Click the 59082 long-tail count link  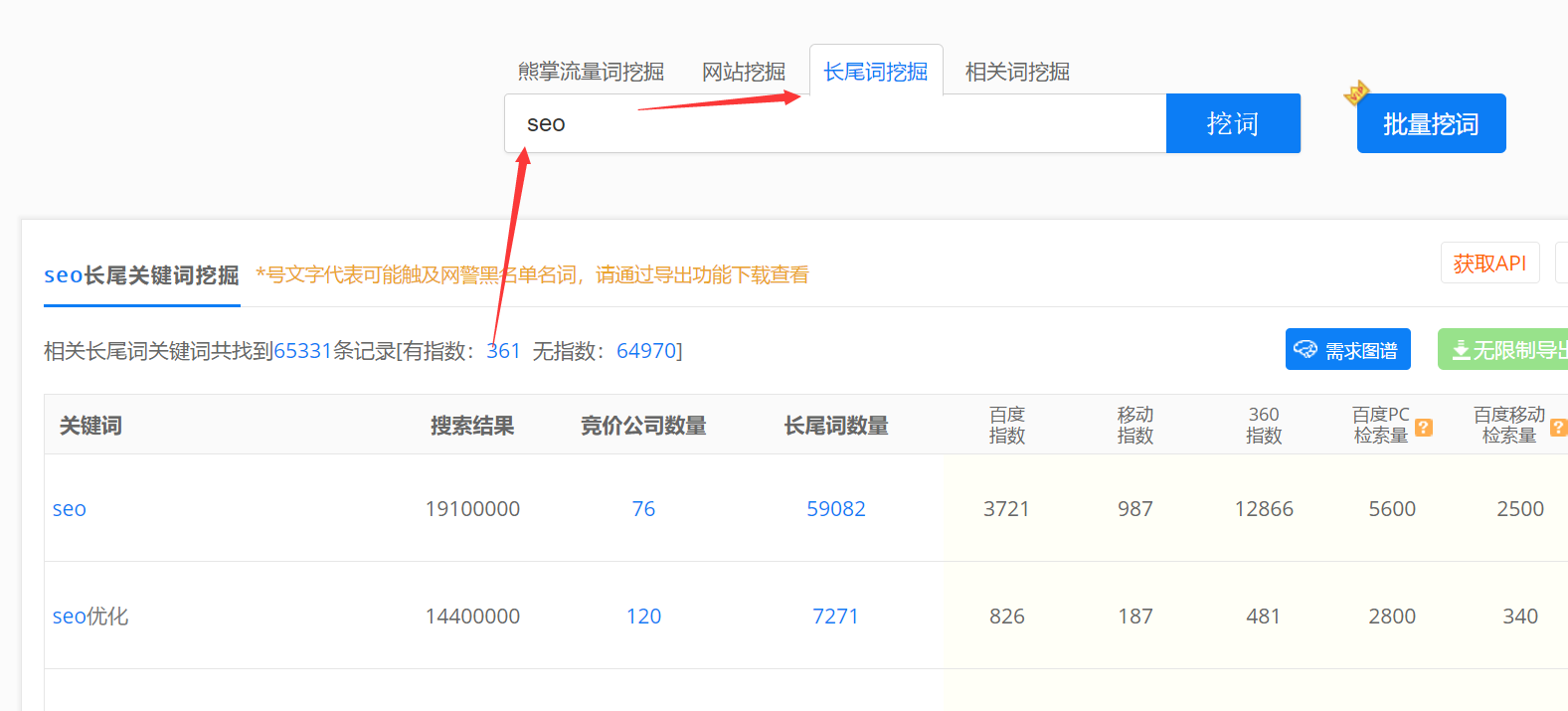[835, 509]
